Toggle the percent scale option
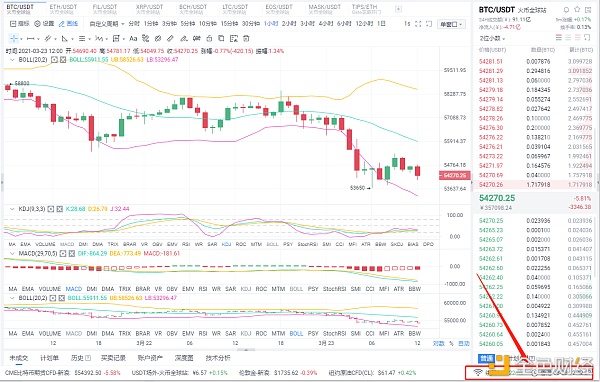600x382 pixels. pos(451,343)
